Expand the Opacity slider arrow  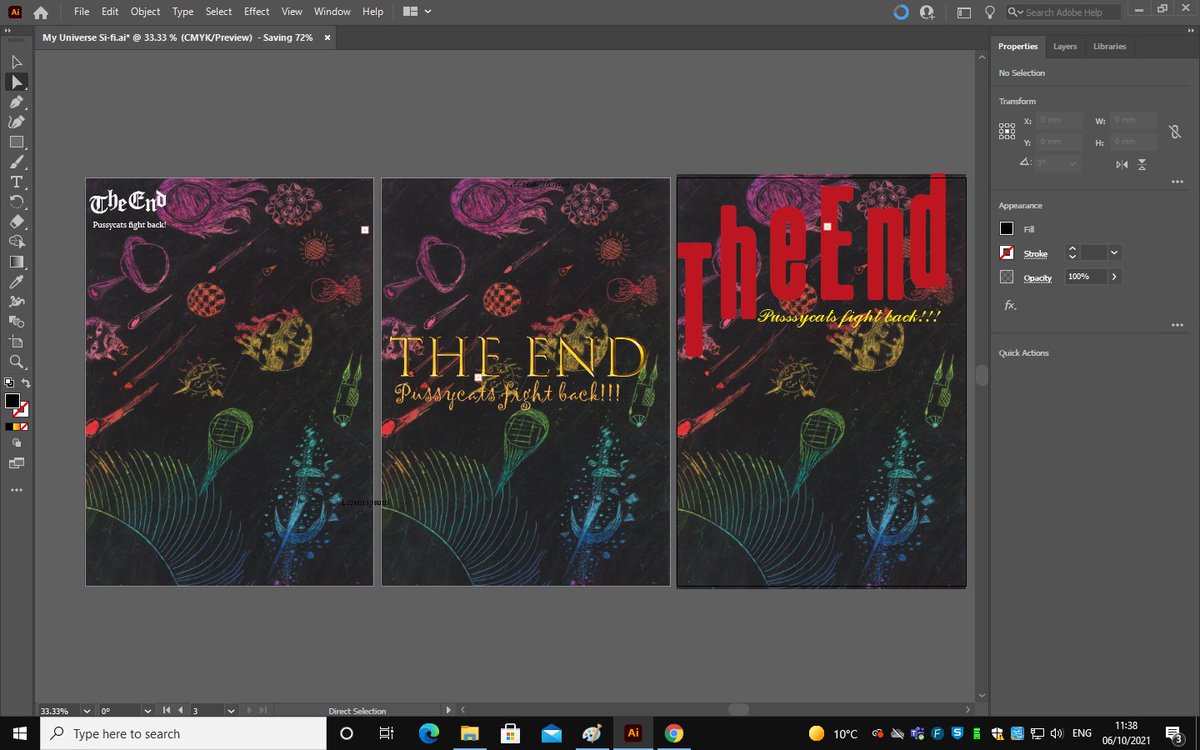pyautogui.click(x=1114, y=276)
